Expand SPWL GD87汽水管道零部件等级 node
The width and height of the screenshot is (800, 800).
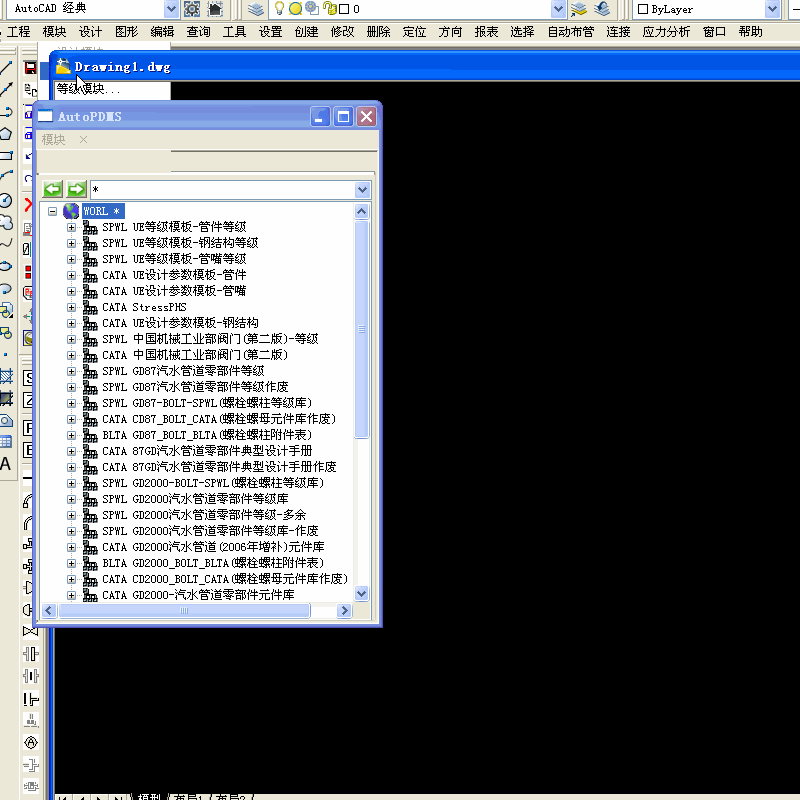click(x=71, y=371)
